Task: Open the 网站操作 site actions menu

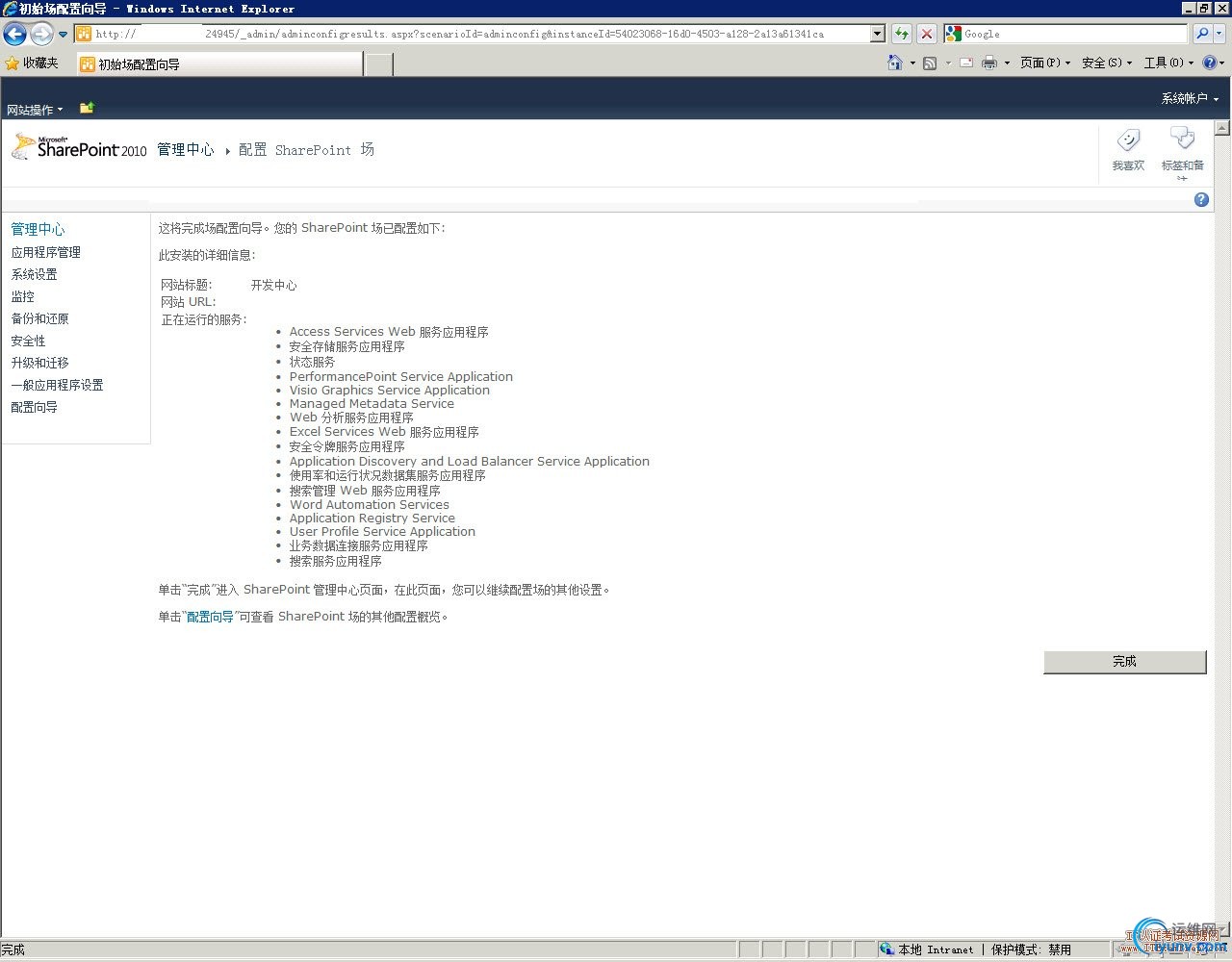Action: pyautogui.click(x=35, y=110)
